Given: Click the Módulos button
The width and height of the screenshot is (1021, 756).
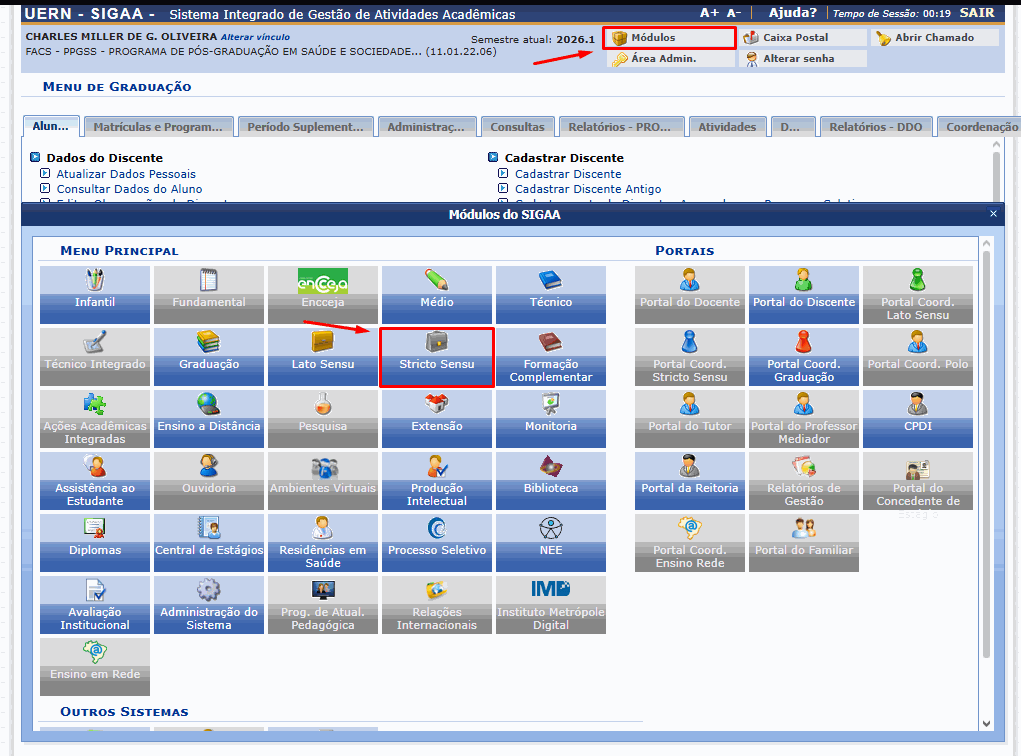Looking at the screenshot, I should [x=671, y=38].
